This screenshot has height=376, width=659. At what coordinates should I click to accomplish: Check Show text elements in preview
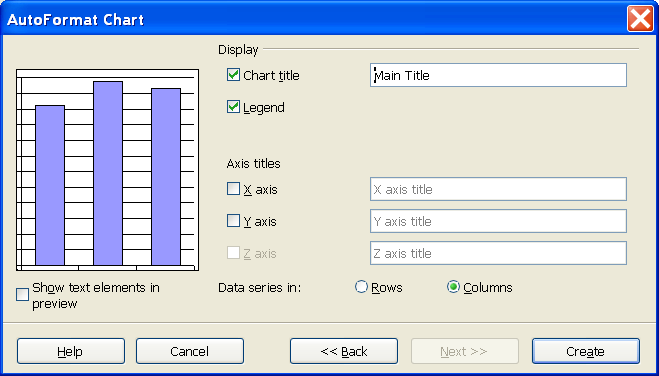tap(22, 295)
